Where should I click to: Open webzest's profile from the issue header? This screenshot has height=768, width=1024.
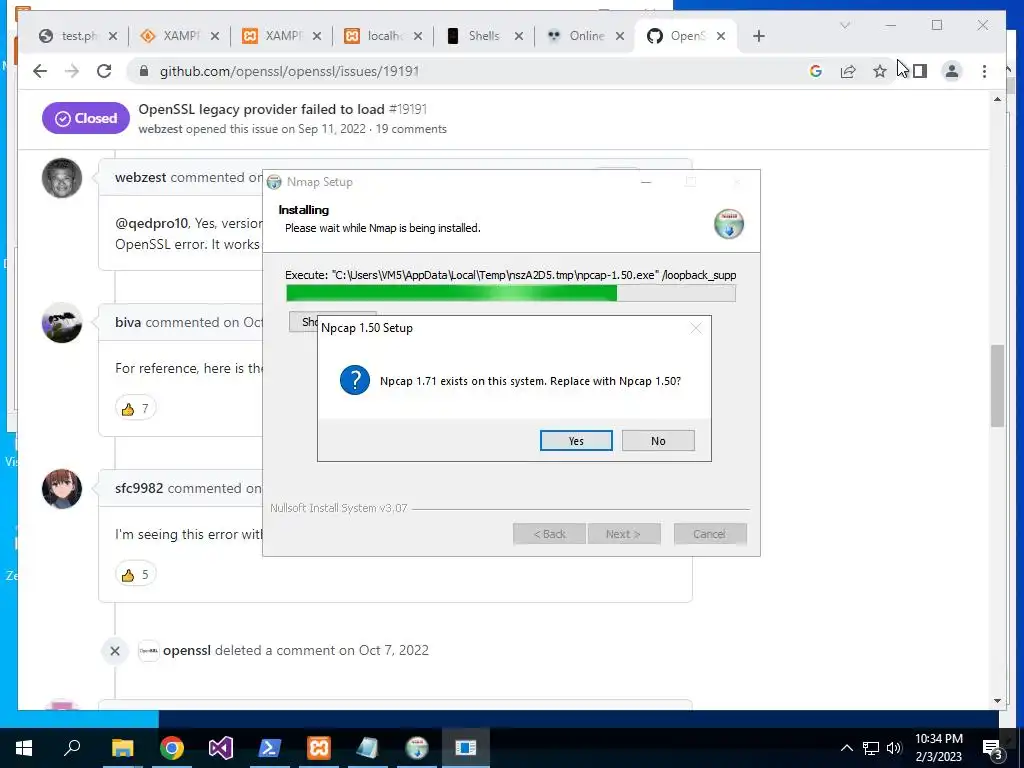click(160, 129)
